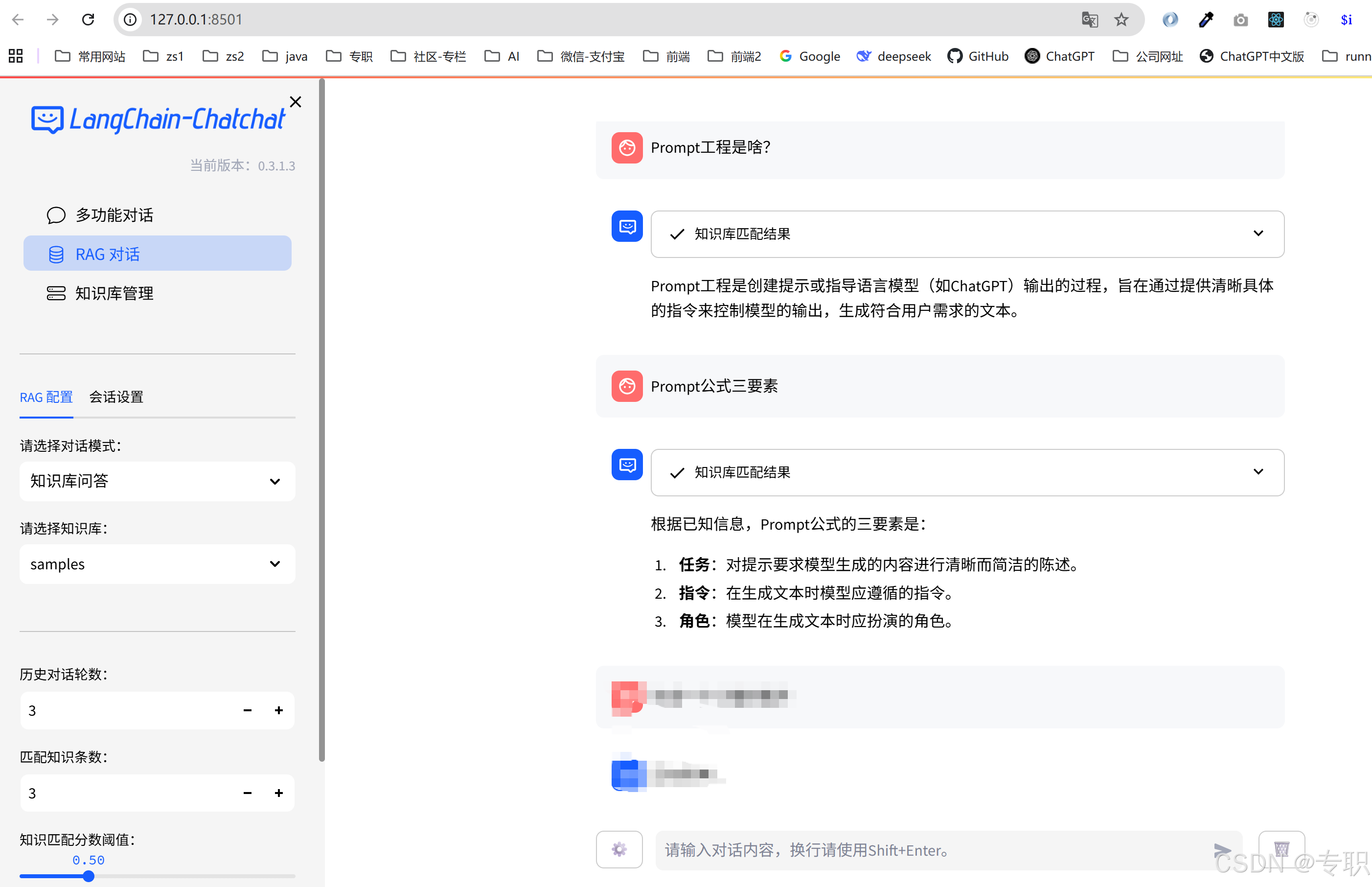Open the ChatGPT bookmark

1059,56
